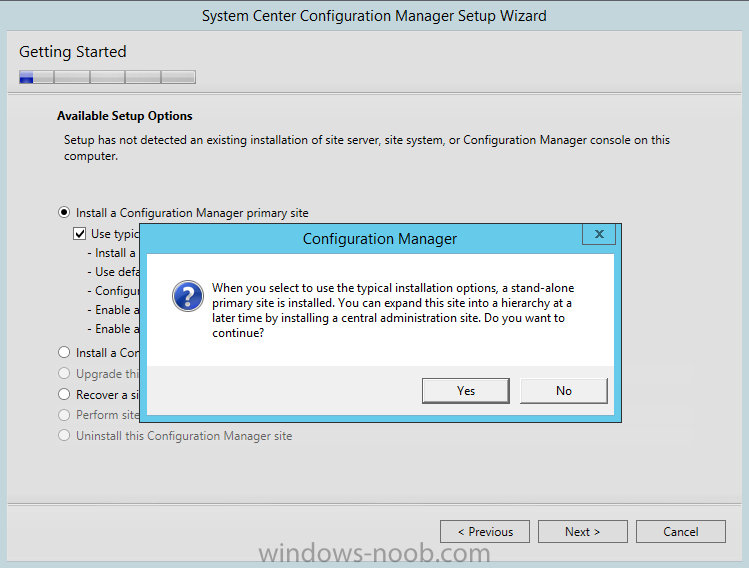Click the Previous button
The width and height of the screenshot is (749, 568).
pyautogui.click(x=485, y=532)
